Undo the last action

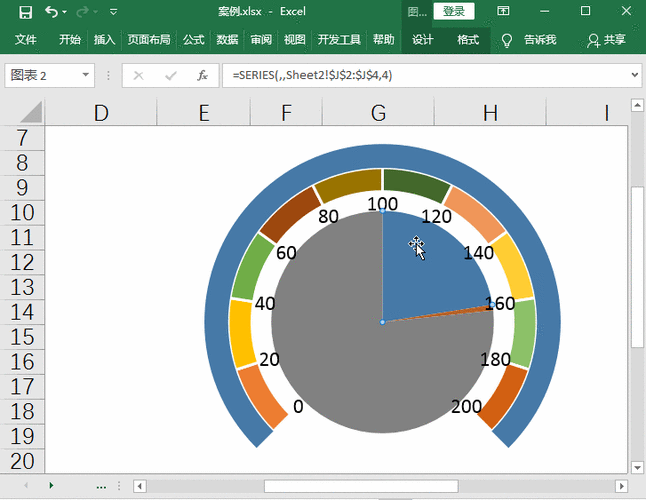pyautogui.click(x=51, y=12)
